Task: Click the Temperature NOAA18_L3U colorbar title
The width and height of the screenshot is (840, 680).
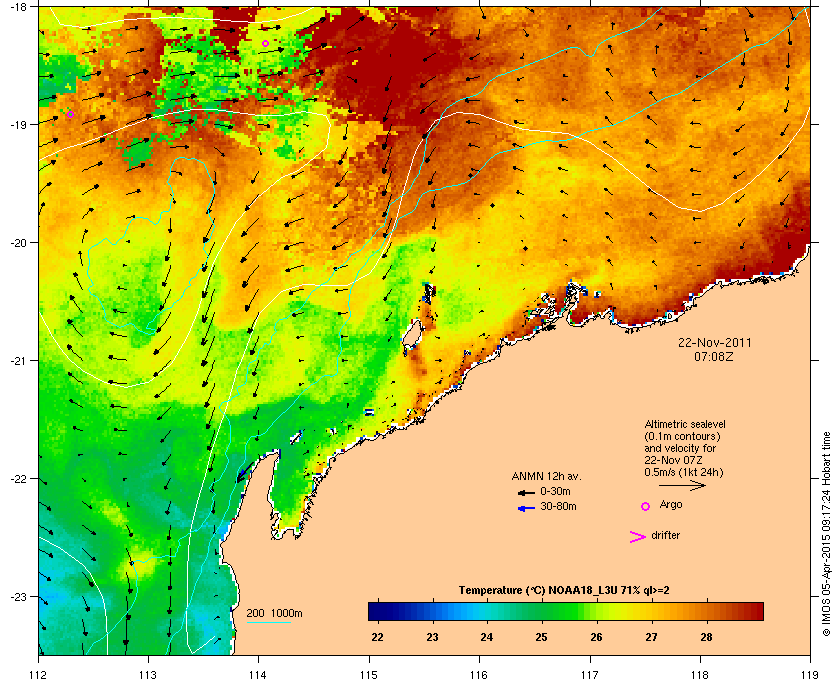Action: (x=564, y=591)
